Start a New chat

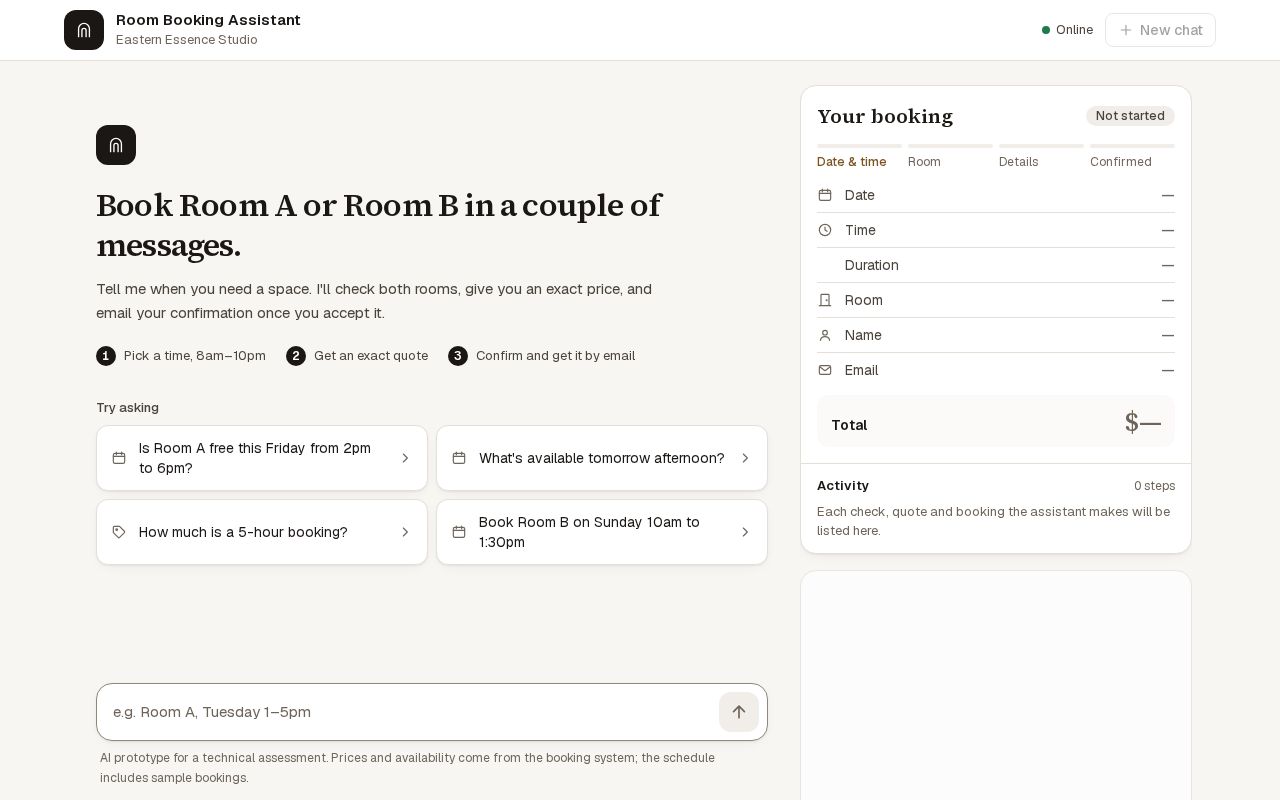(1160, 30)
